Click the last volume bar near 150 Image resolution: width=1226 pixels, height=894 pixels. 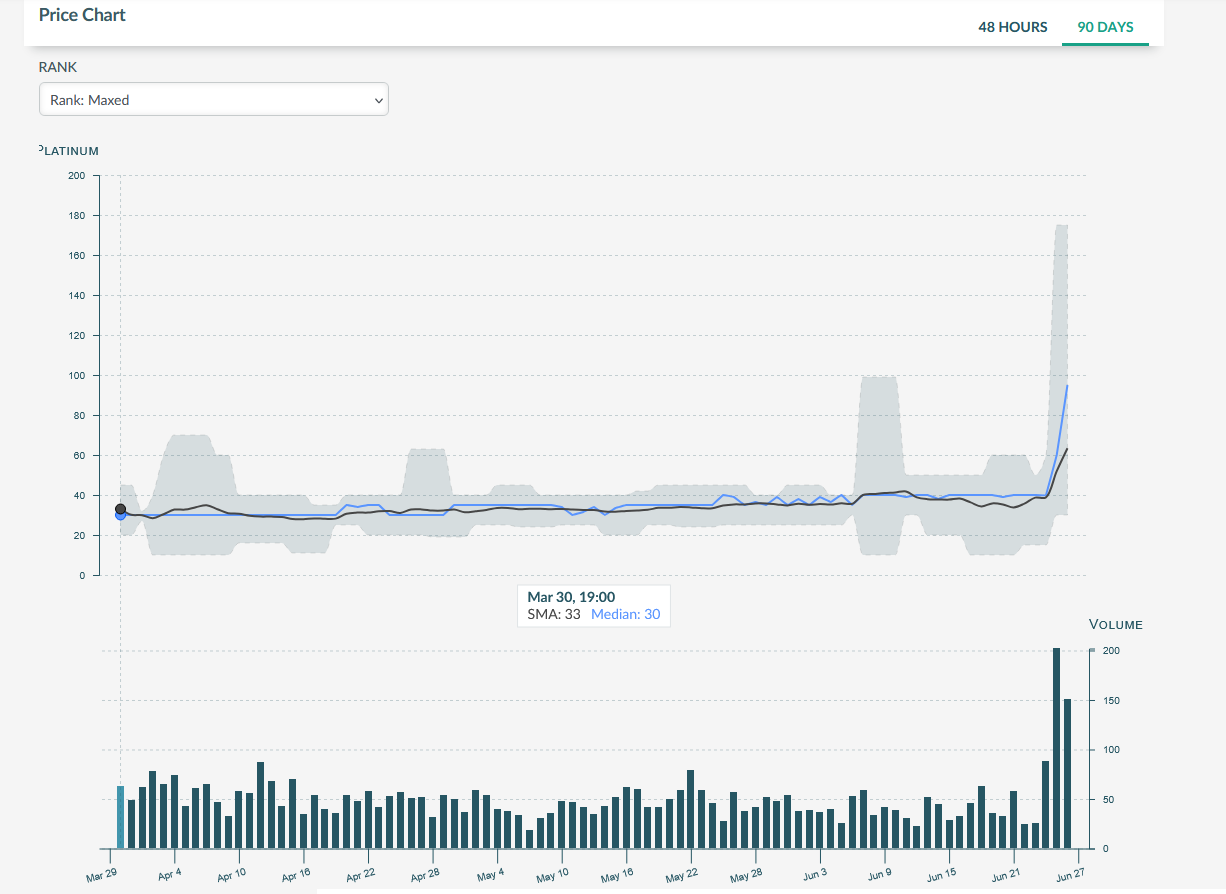tap(1067, 774)
